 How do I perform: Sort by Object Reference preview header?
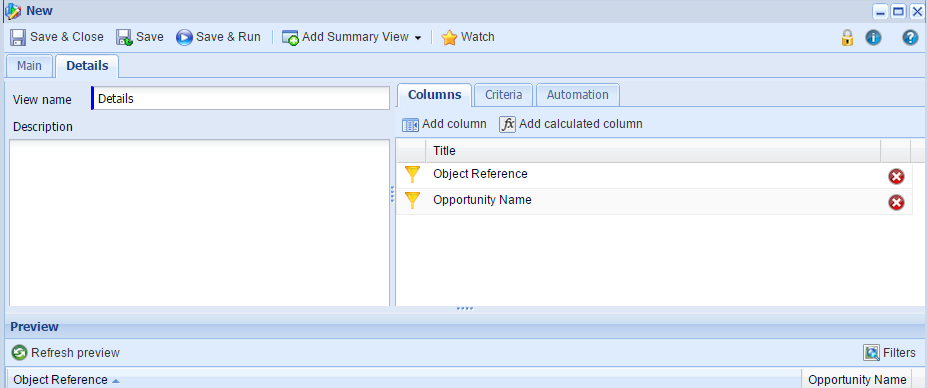point(404,380)
